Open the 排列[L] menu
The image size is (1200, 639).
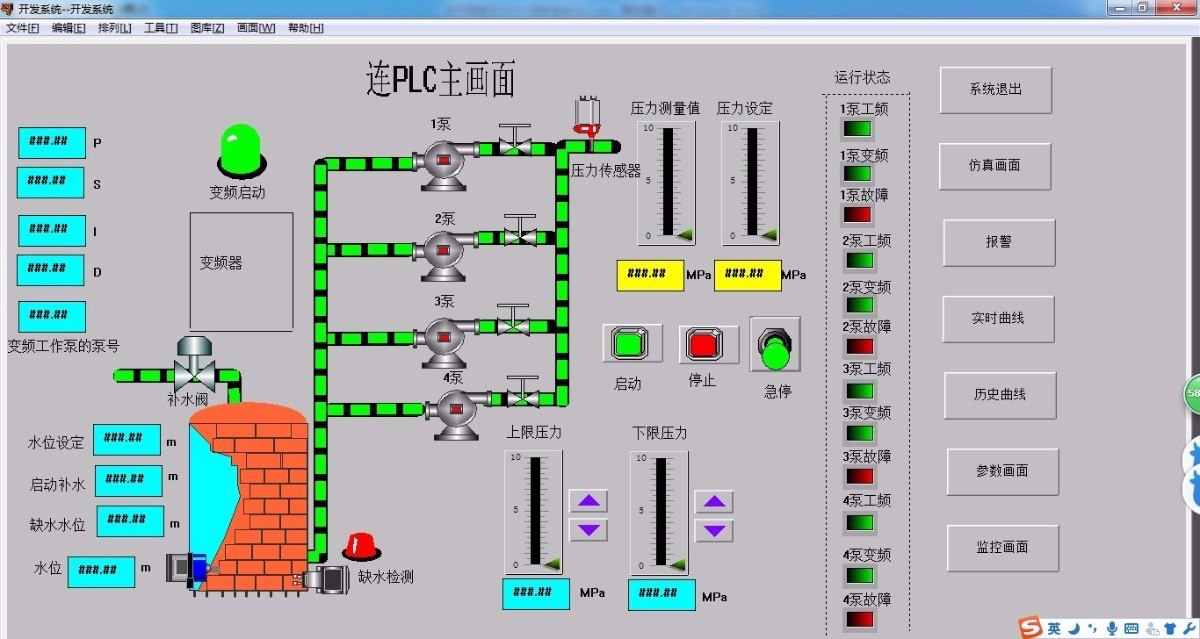point(114,28)
